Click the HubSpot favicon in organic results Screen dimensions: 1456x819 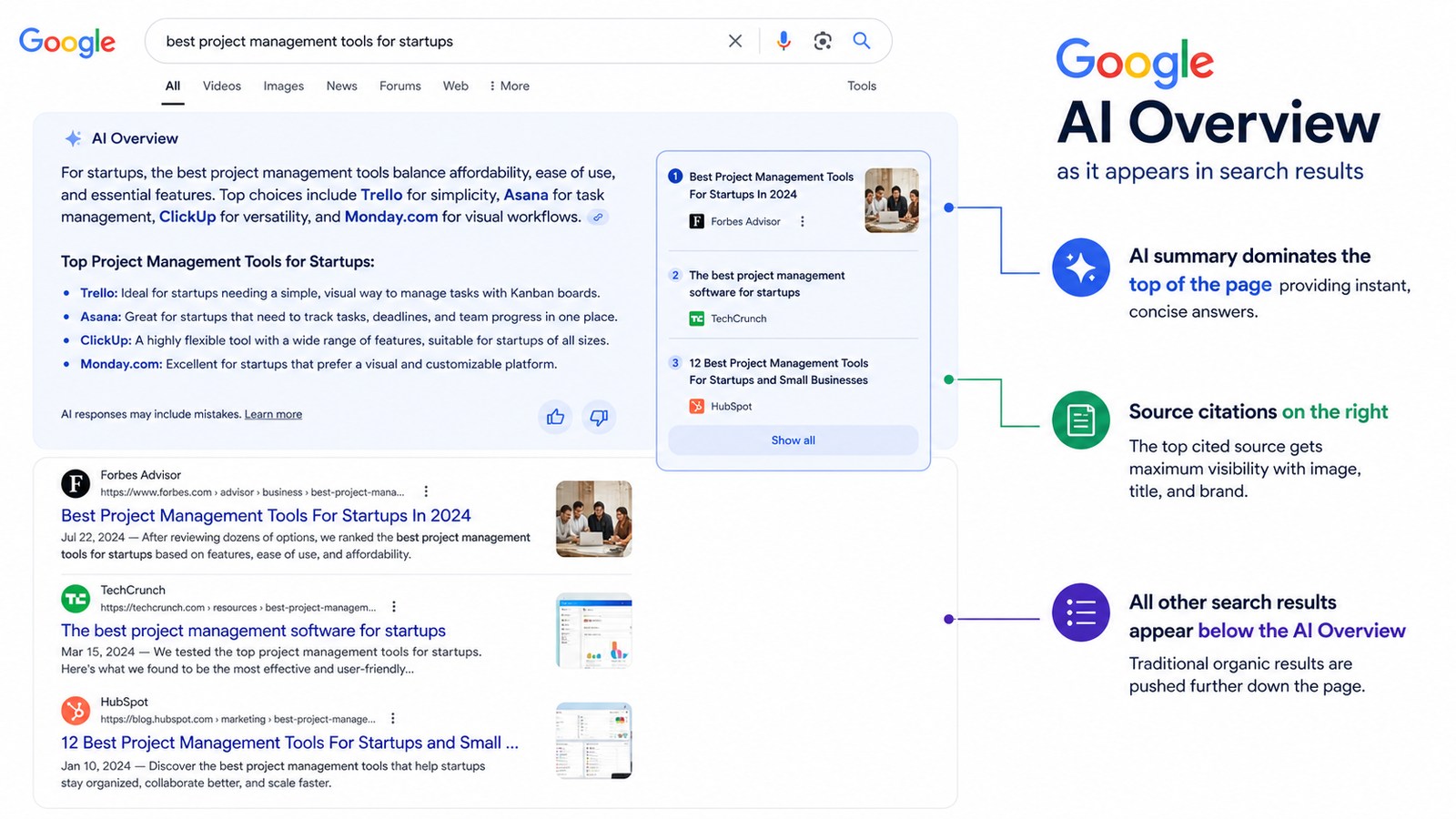tap(76, 711)
